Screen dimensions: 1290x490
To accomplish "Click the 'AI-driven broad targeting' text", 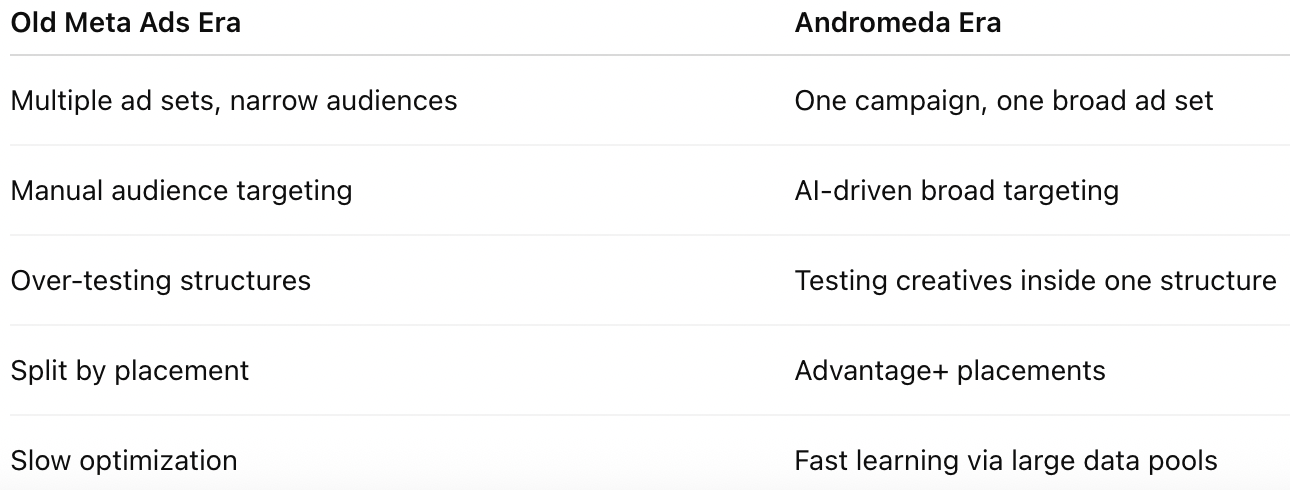I will [957, 190].
